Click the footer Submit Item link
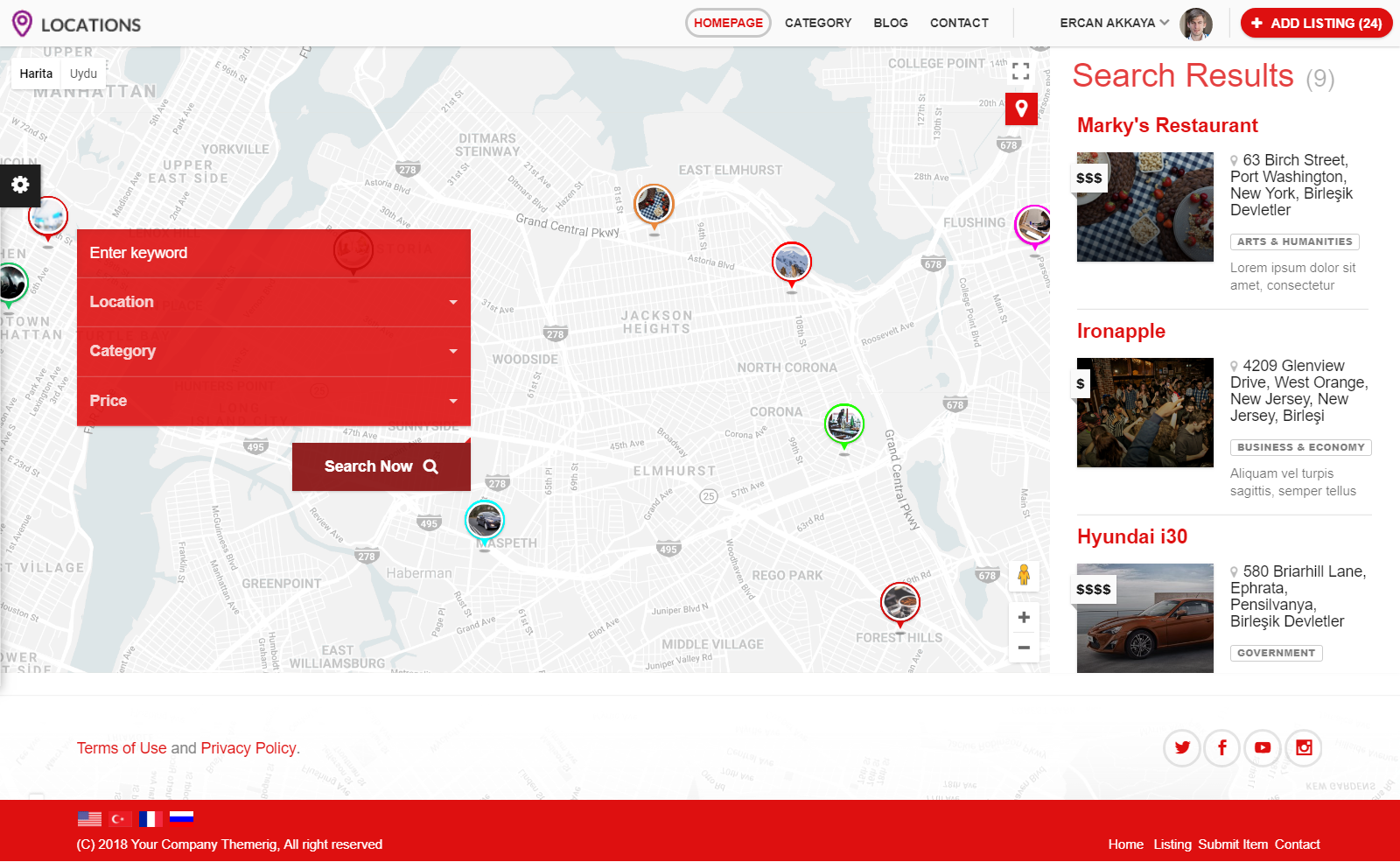The width and height of the screenshot is (1400, 862). click(x=1233, y=844)
